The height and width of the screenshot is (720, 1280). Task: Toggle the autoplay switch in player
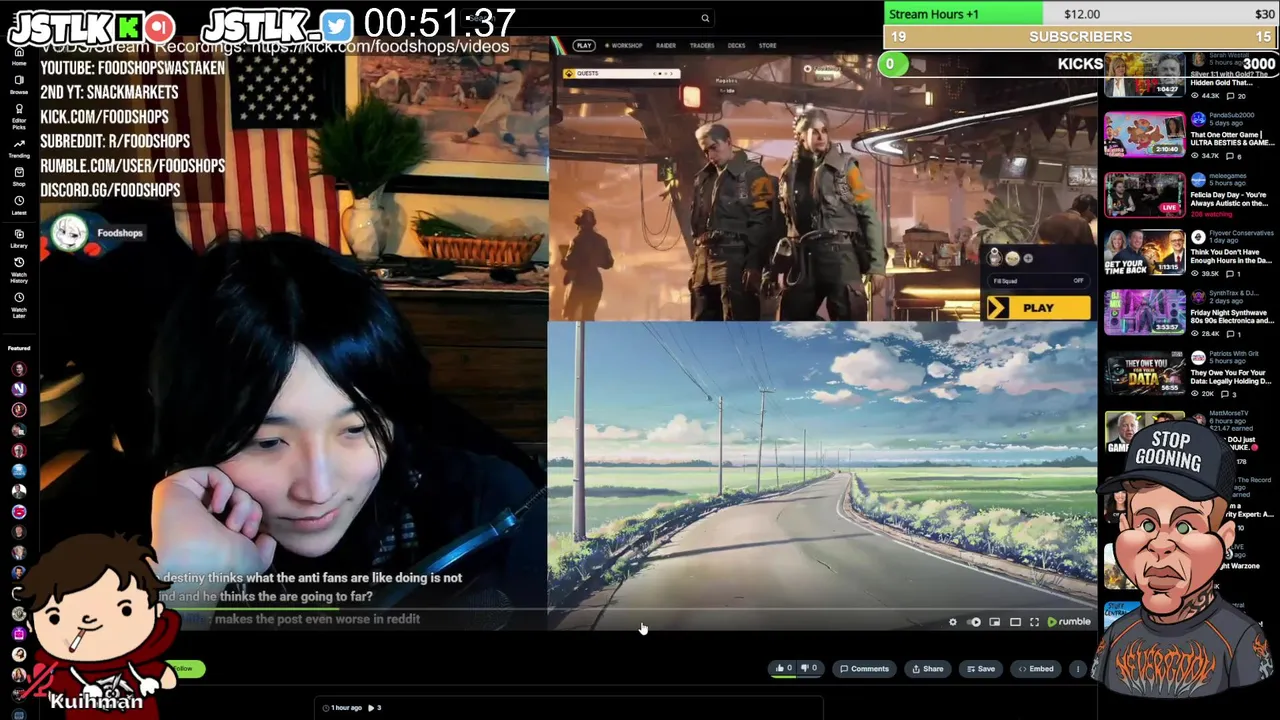click(974, 622)
